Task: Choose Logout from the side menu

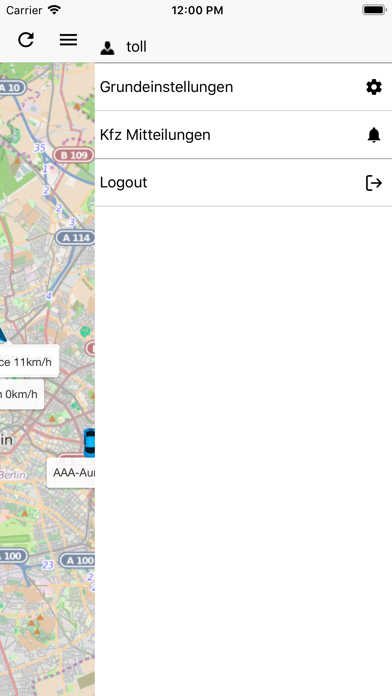Action: coord(243,182)
